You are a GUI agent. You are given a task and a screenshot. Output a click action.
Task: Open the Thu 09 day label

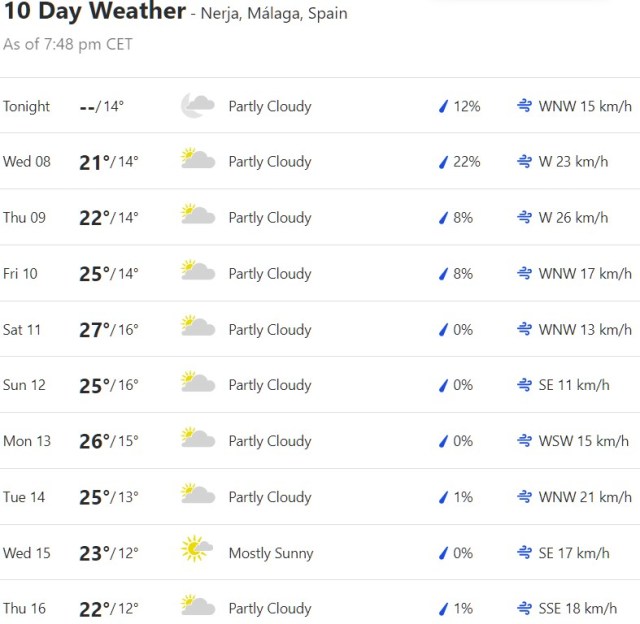25,217
